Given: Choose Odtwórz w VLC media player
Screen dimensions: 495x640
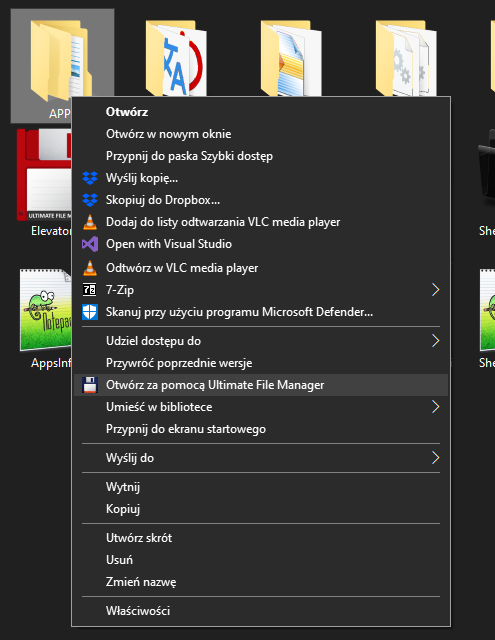Looking at the screenshot, I should 261,268.
